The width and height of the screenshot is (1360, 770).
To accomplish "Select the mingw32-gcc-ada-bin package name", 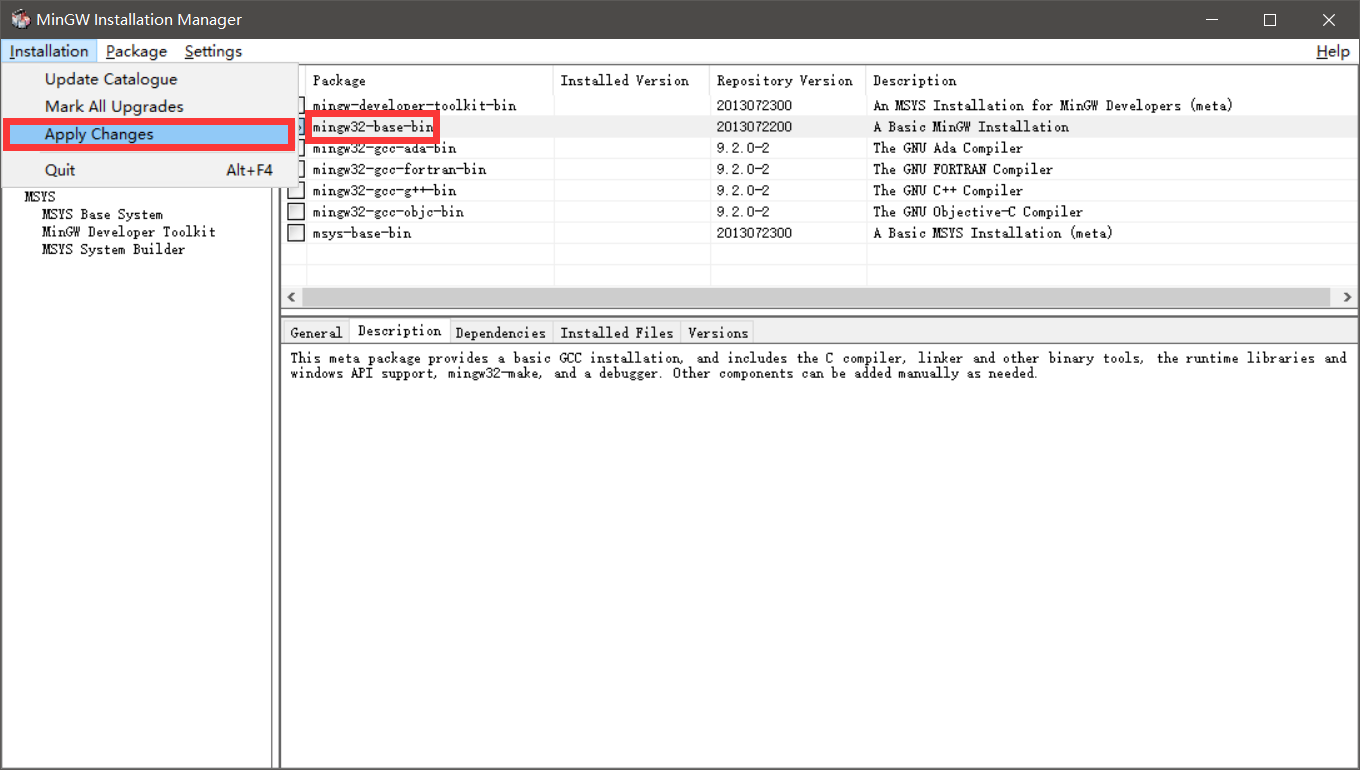I will click(384, 148).
